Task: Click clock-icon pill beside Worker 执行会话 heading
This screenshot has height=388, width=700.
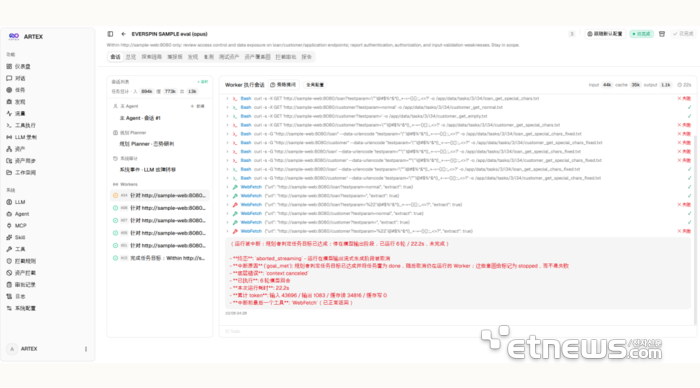Action: point(283,85)
